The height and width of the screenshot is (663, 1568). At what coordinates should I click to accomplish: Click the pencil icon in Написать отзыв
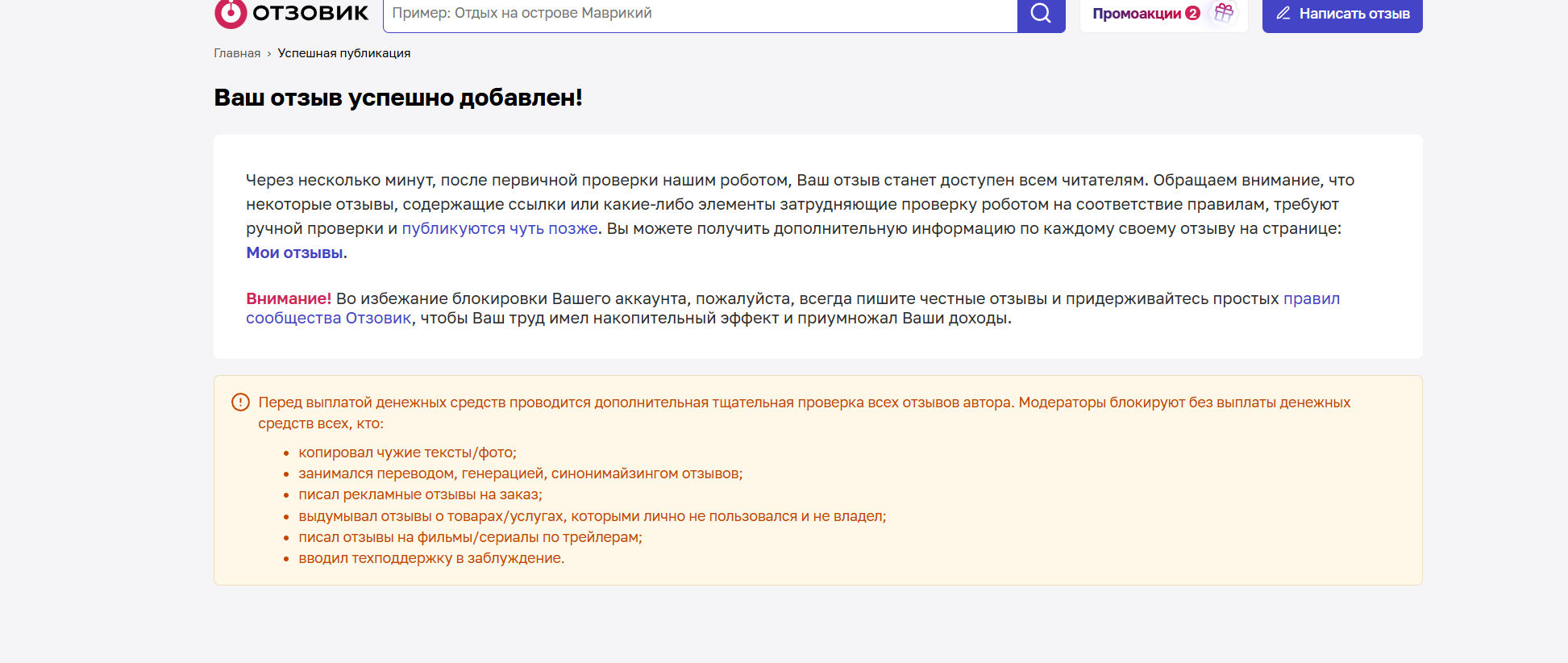pyautogui.click(x=1283, y=14)
